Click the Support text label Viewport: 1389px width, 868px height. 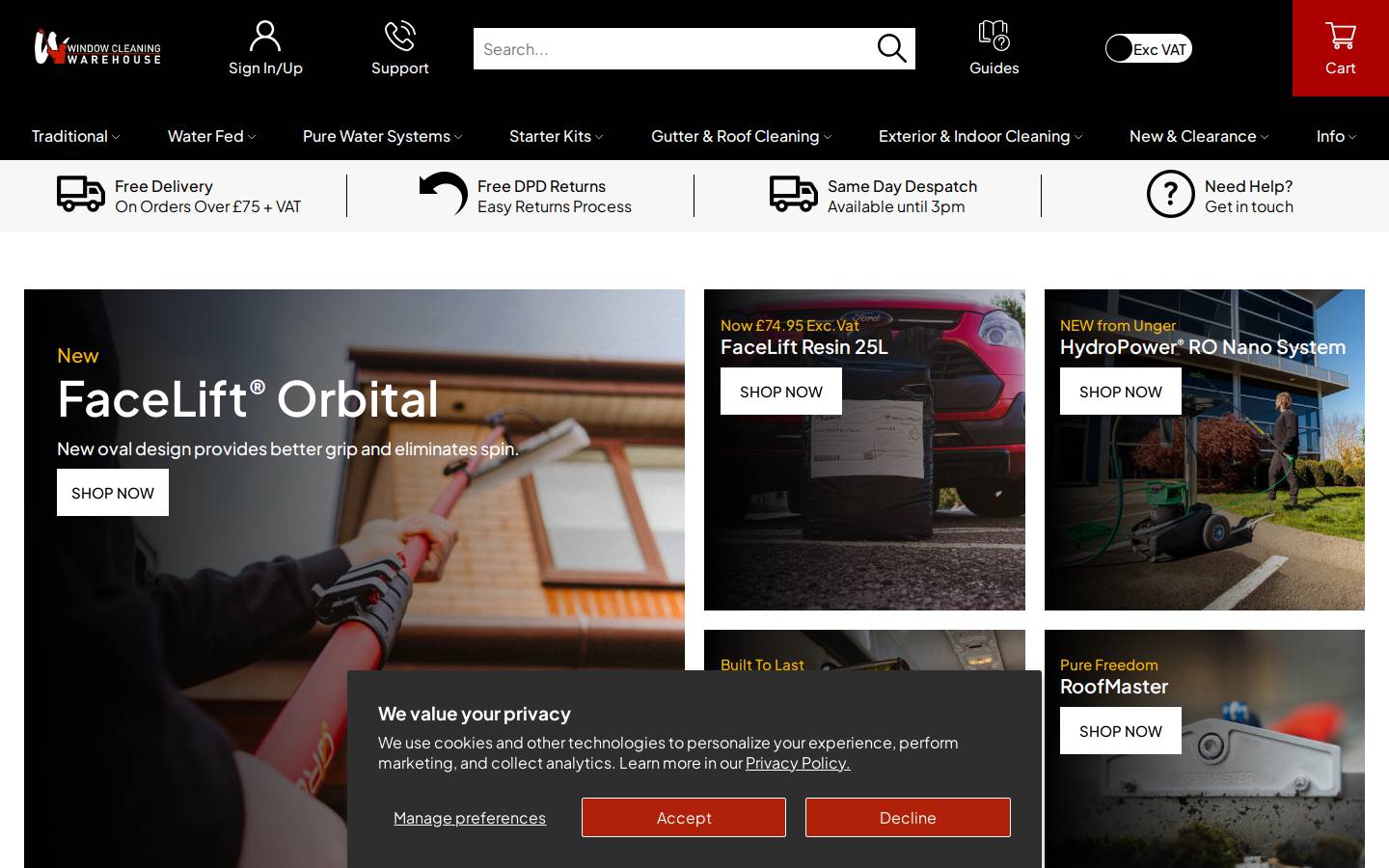point(400,68)
